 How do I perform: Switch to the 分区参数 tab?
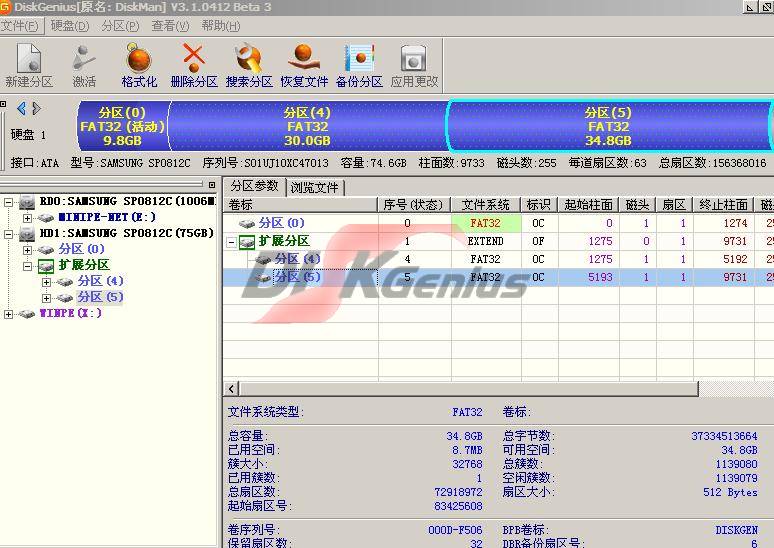pyautogui.click(x=255, y=186)
